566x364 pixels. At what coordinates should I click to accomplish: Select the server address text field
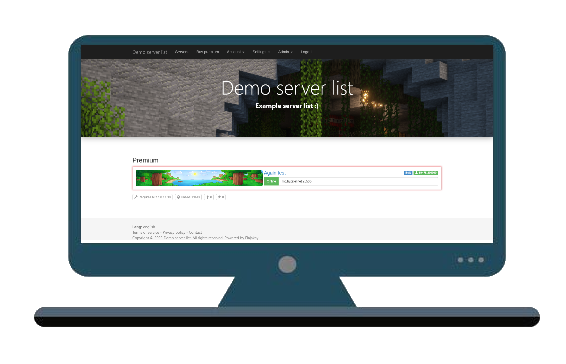358,181
